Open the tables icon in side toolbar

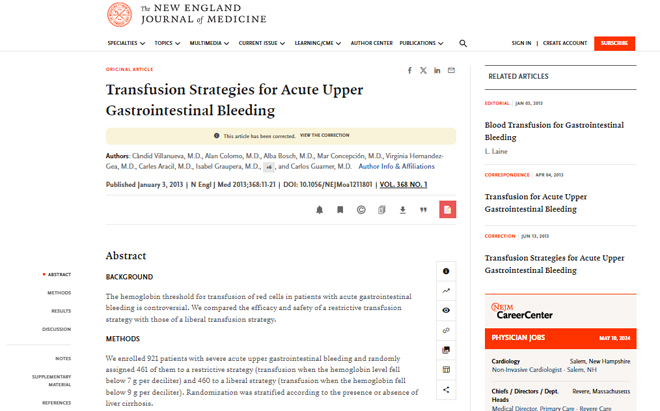pyautogui.click(x=446, y=370)
